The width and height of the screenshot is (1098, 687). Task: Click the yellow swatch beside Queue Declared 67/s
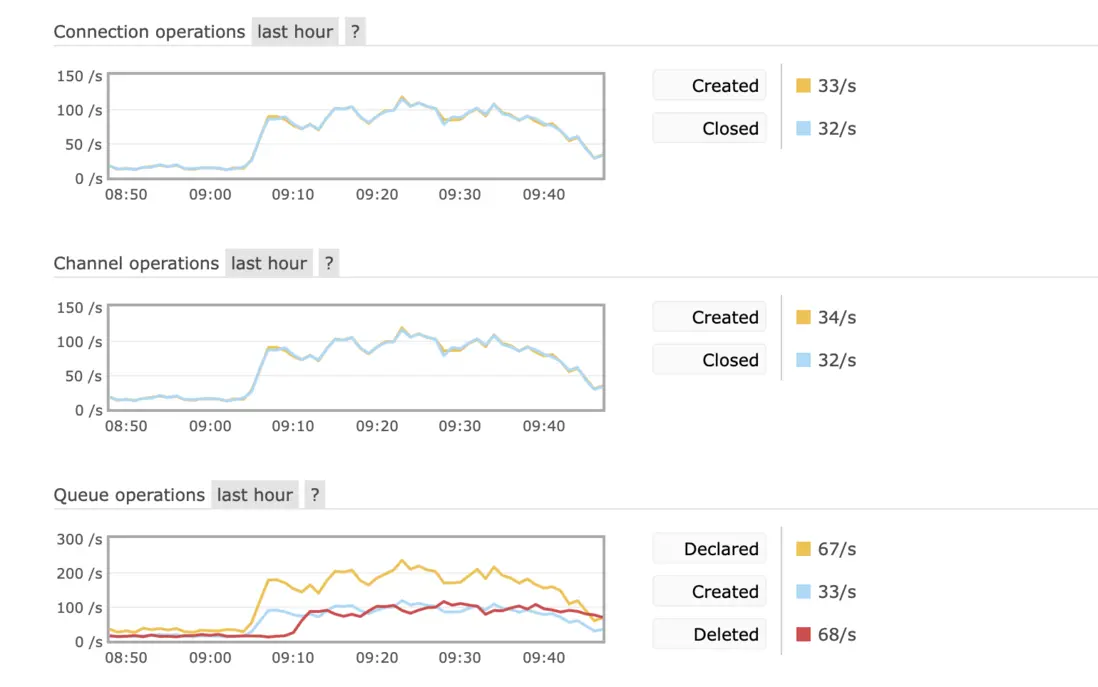tap(803, 549)
